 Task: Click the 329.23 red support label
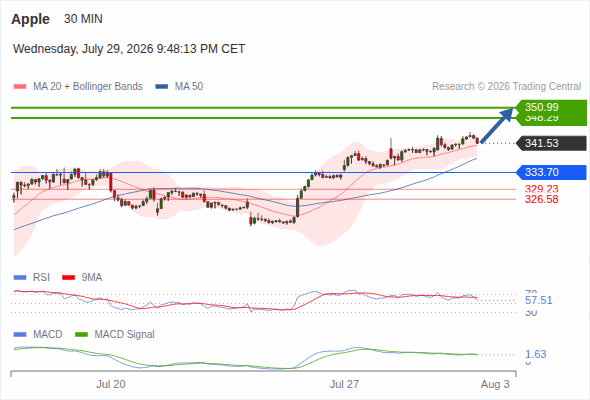[x=541, y=189]
